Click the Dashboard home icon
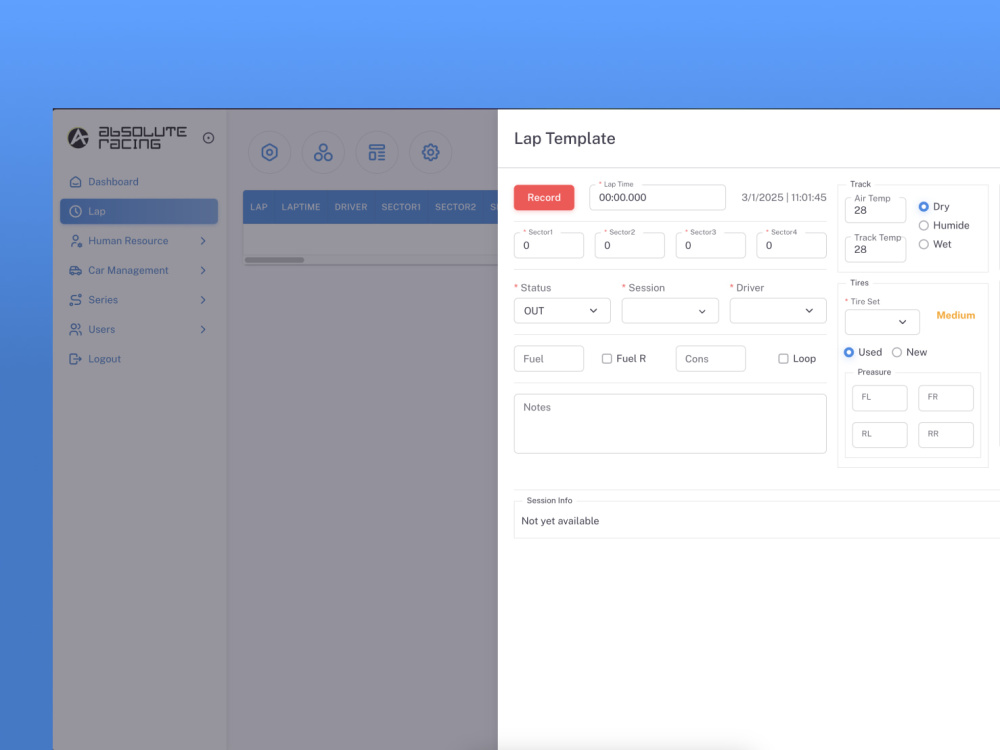The width and height of the screenshot is (1000, 750). pos(75,182)
